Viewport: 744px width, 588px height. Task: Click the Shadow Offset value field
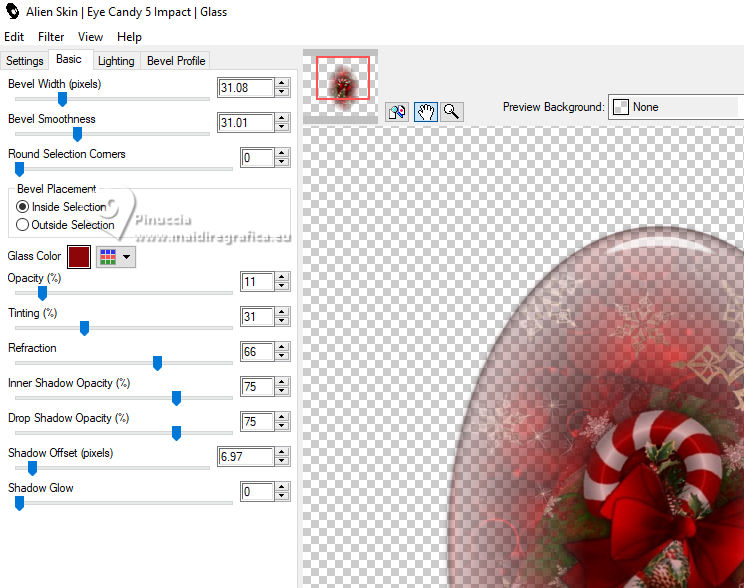click(x=246, y=457)
